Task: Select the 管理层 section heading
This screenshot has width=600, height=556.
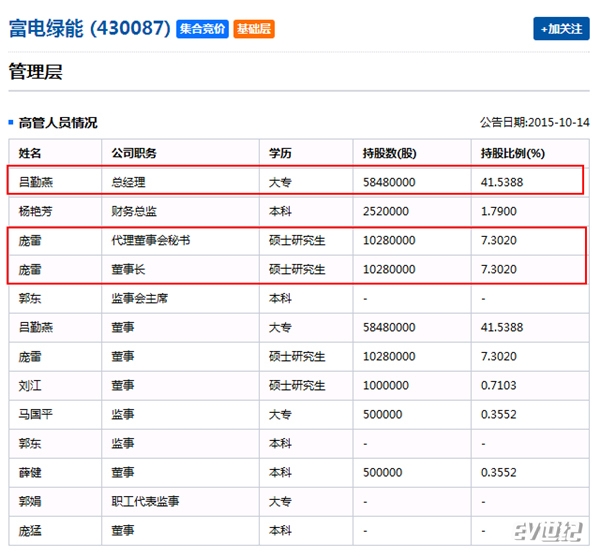Action: click(36, 72)
